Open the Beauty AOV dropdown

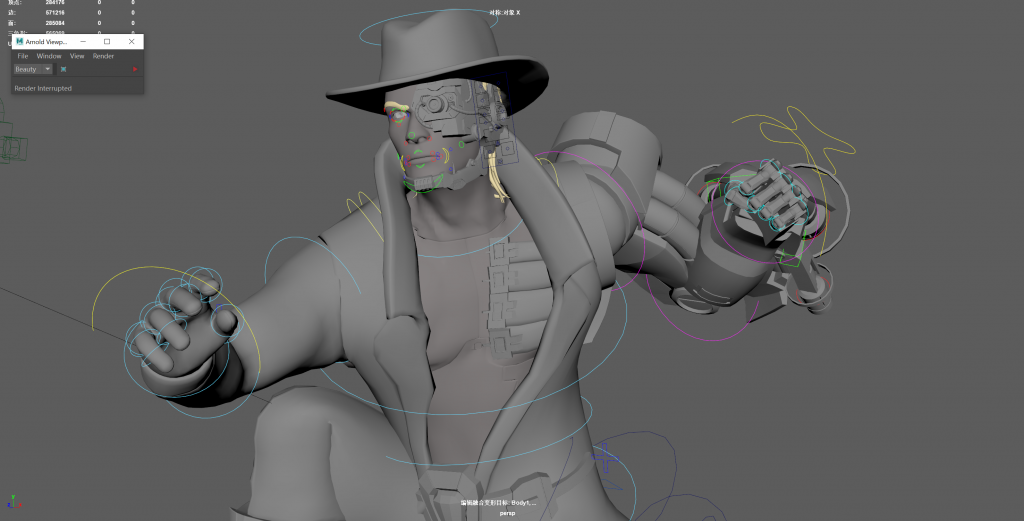click(x=33, y=69)
